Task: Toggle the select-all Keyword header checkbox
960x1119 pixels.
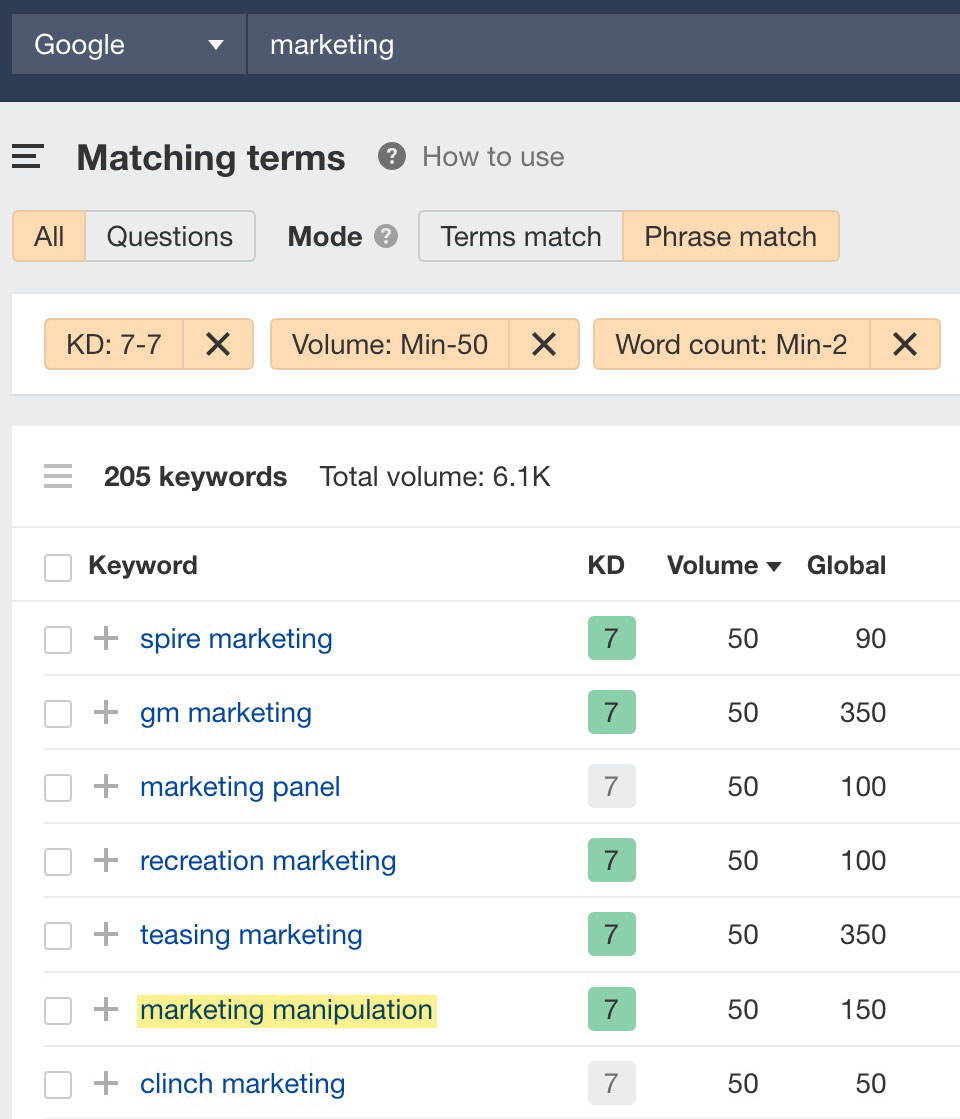Action: (58, 567)
